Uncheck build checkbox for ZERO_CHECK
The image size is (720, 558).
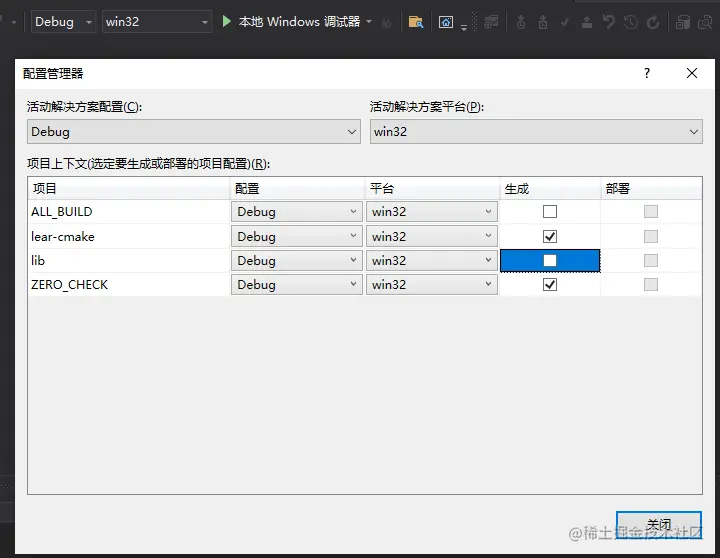(x=550, y=284)
